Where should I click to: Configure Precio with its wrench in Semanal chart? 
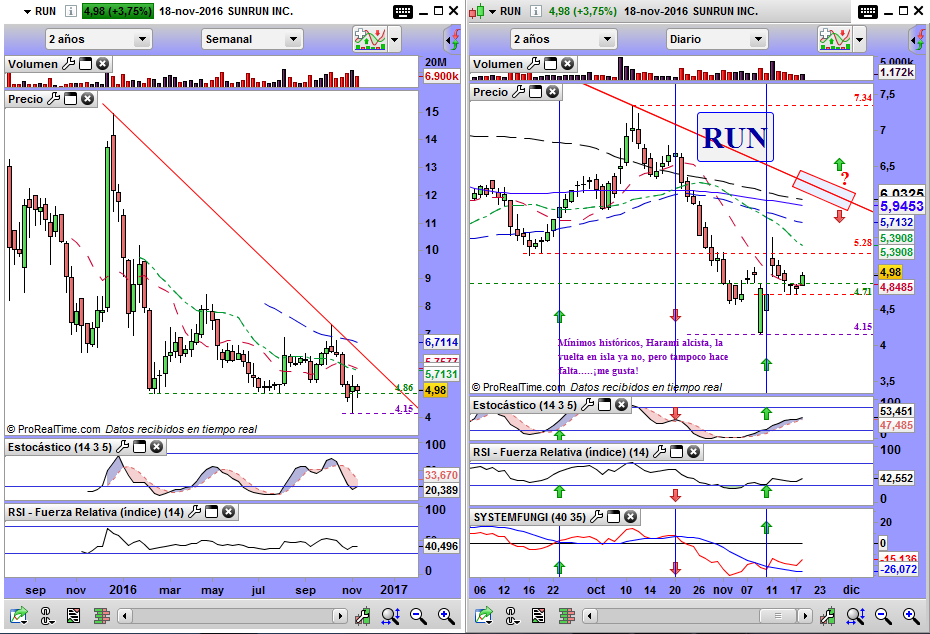54,98
